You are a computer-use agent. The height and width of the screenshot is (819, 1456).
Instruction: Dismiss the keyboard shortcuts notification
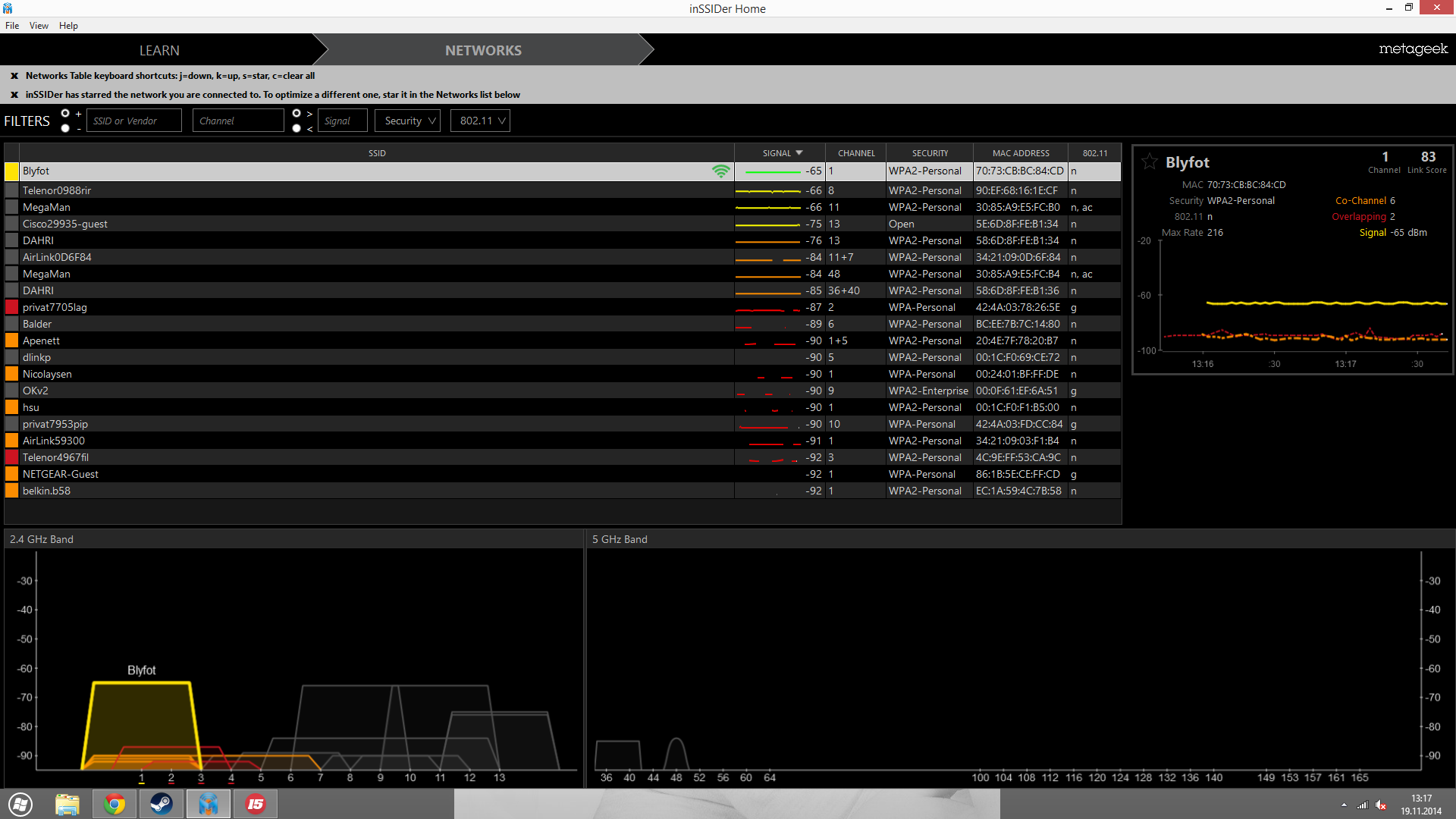click(x=14, y=76)
